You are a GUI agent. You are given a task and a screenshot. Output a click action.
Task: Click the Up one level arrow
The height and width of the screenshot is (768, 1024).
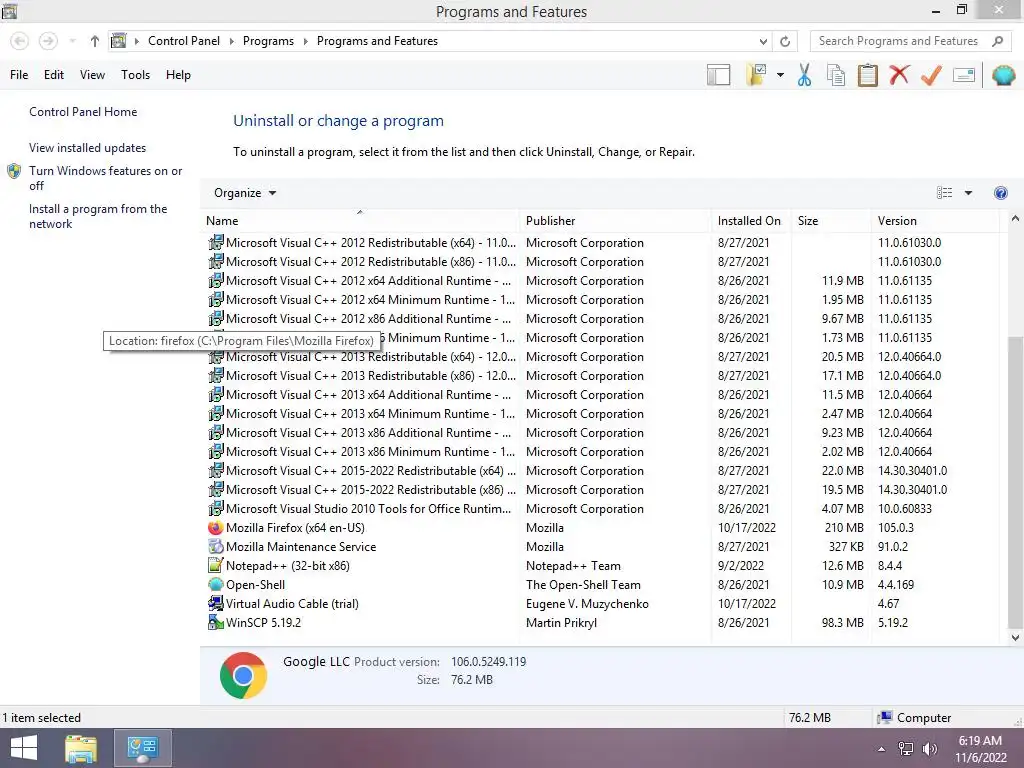[x=95, y=41]
